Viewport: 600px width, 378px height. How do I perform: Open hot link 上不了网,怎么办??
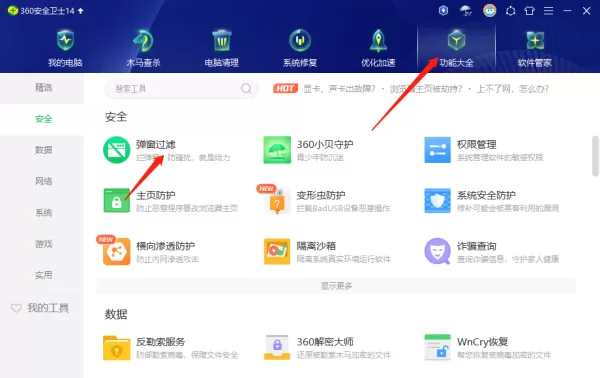coord(512,89)
